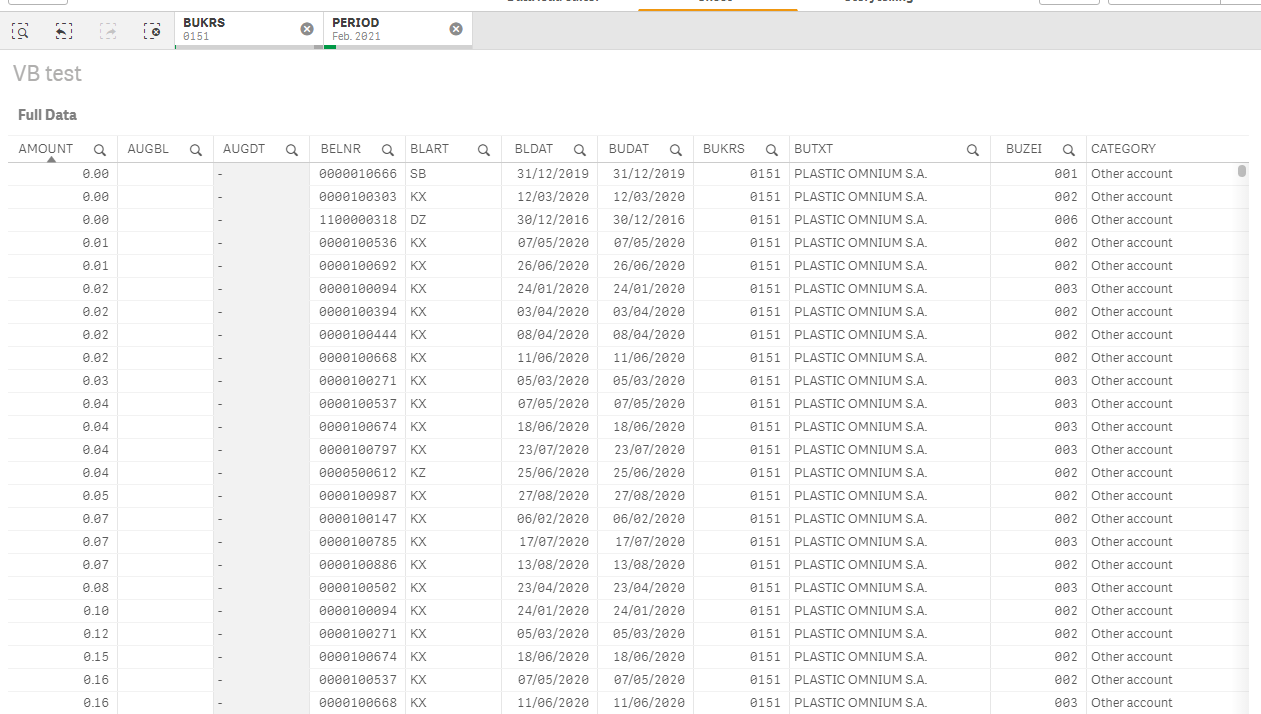
Task: Sort by the AMOUNT column header
Action: (x=45, y=148)
